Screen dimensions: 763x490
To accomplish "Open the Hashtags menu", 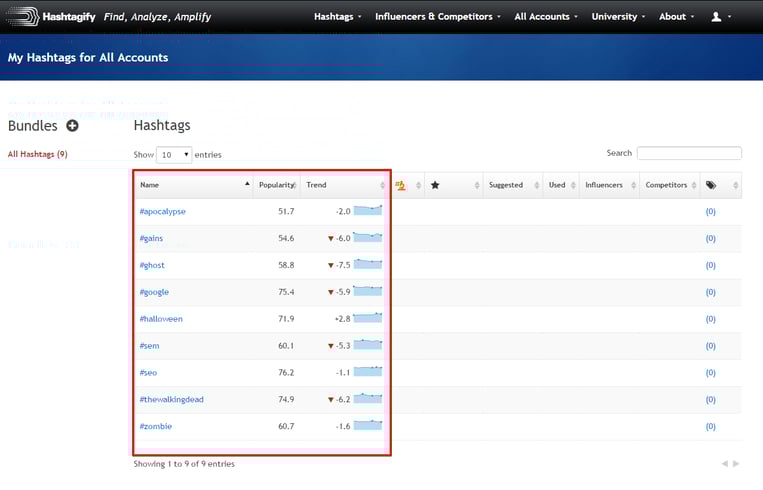I will (x=338, y=17).
